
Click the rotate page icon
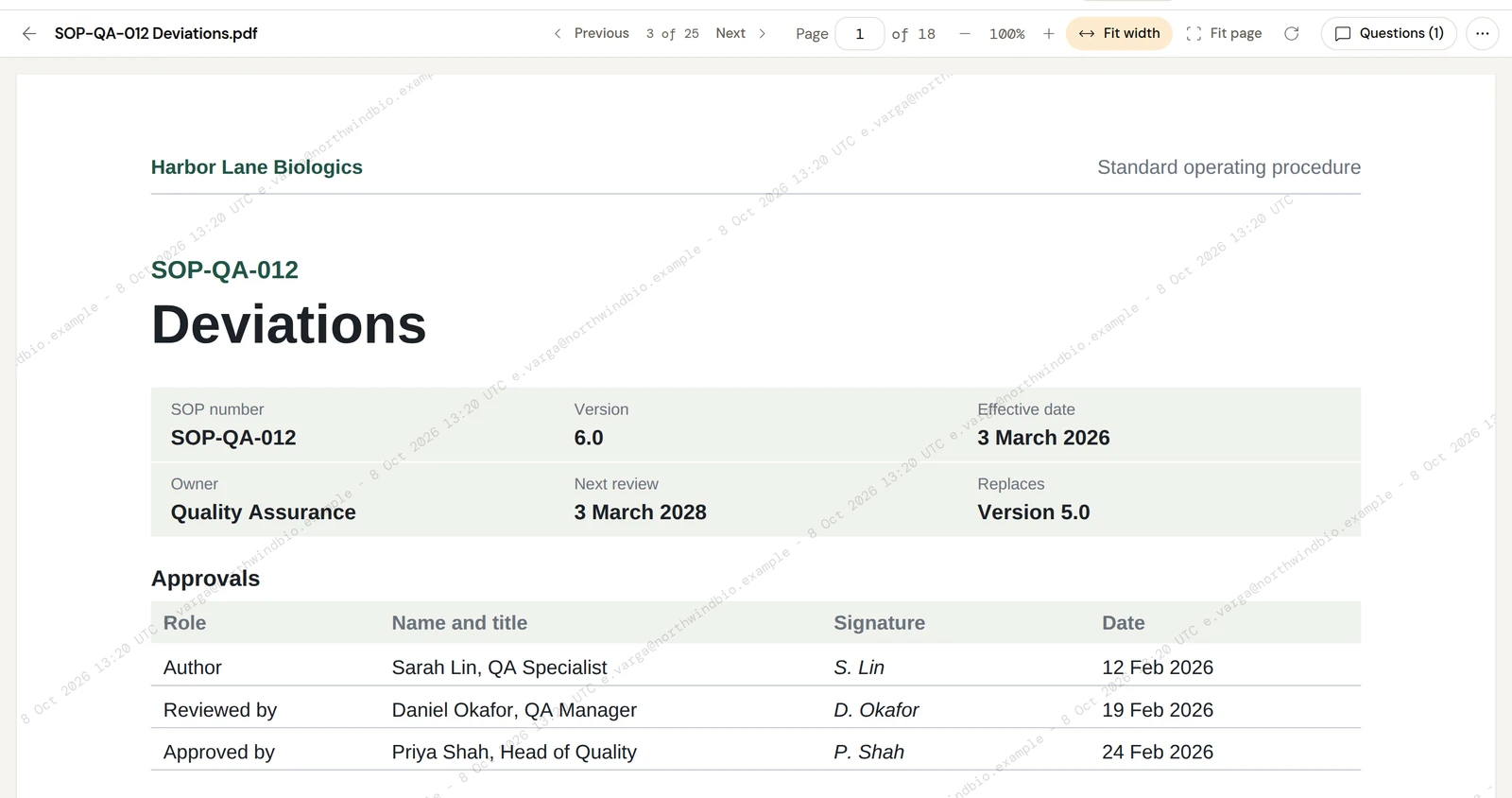click(x=1292, y=33)
